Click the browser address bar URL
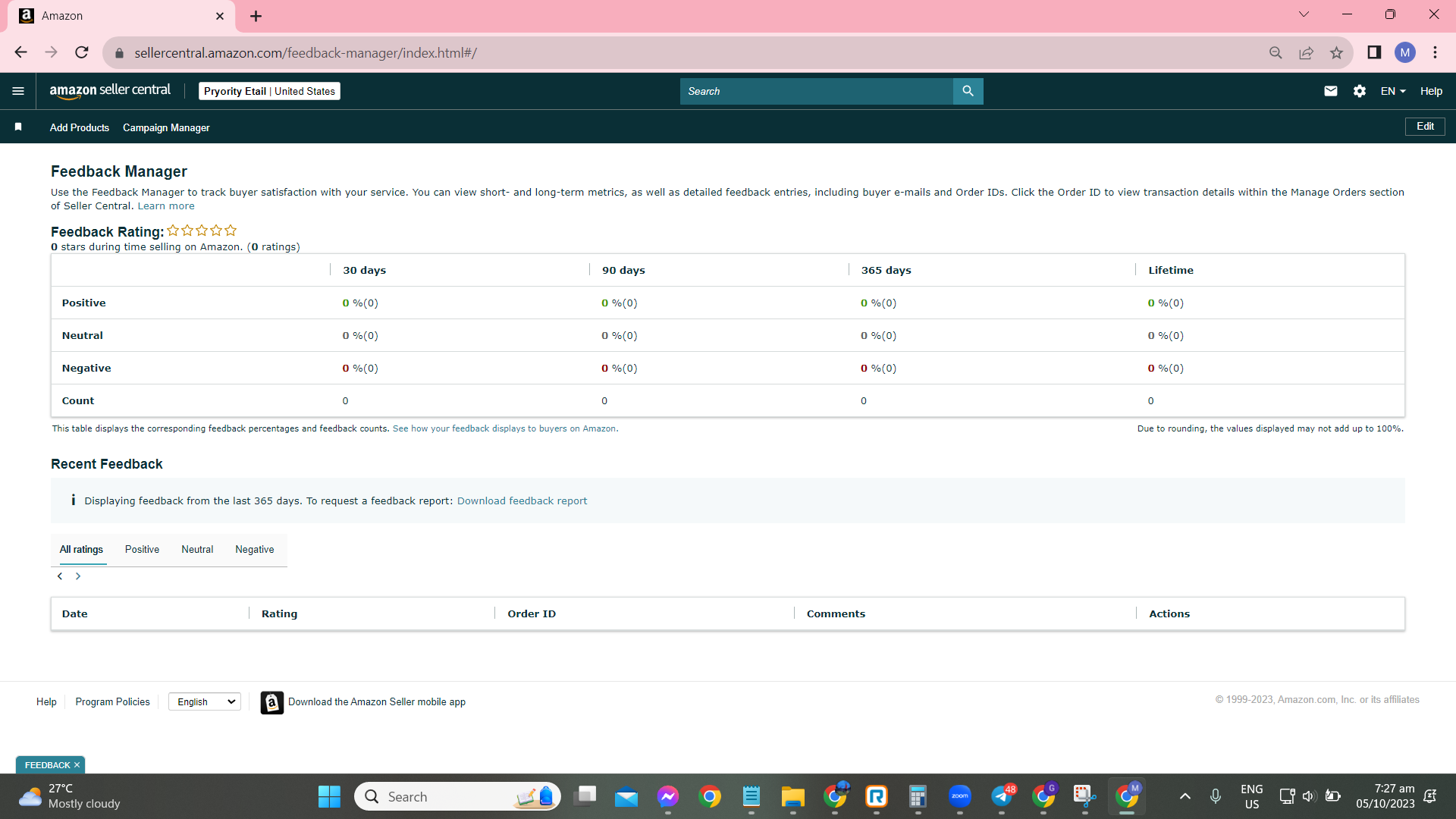The height and width of the screenshot is (819, 1456). [306, 53]
